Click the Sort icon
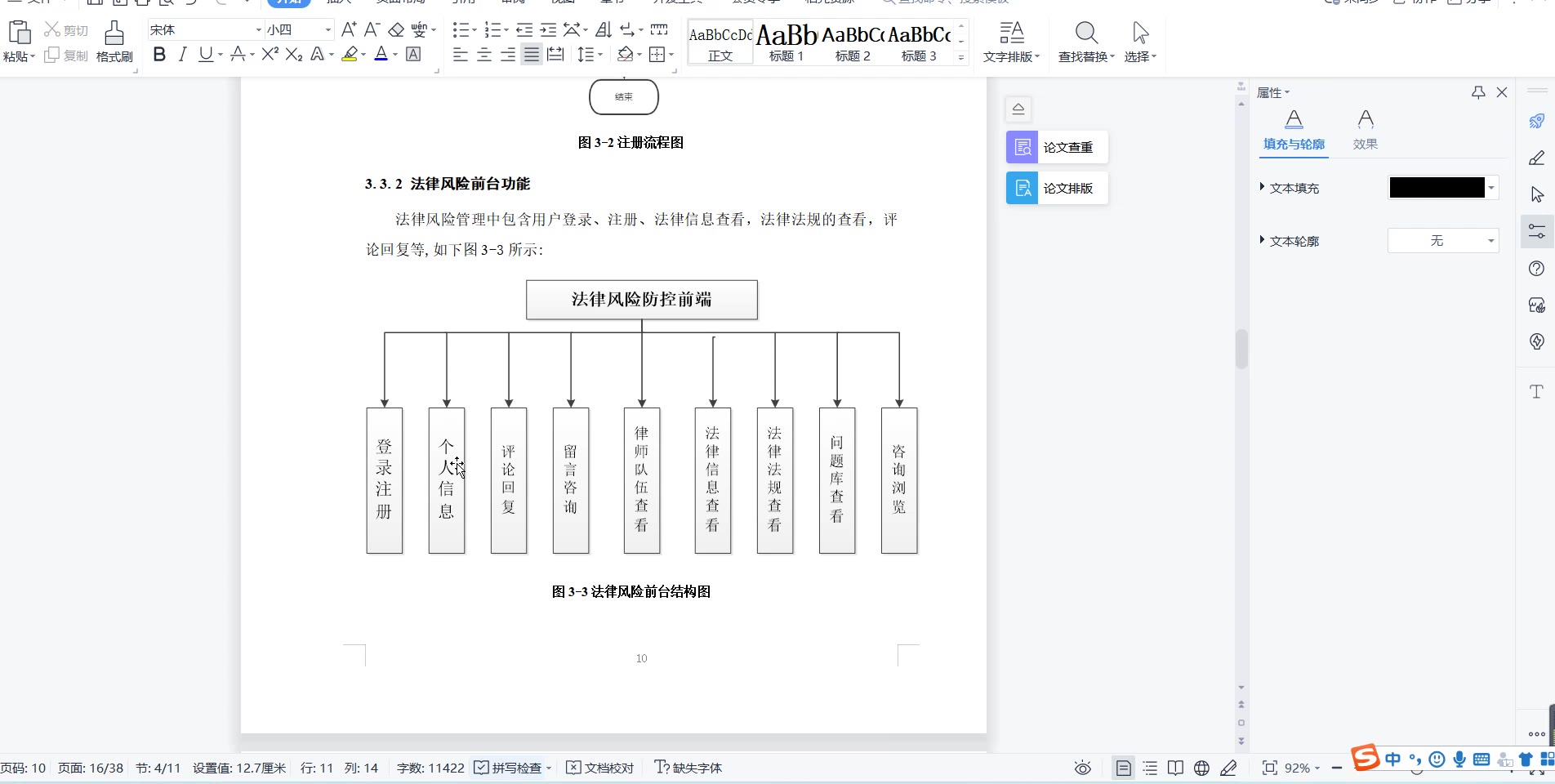 click(x=604, y=29)
